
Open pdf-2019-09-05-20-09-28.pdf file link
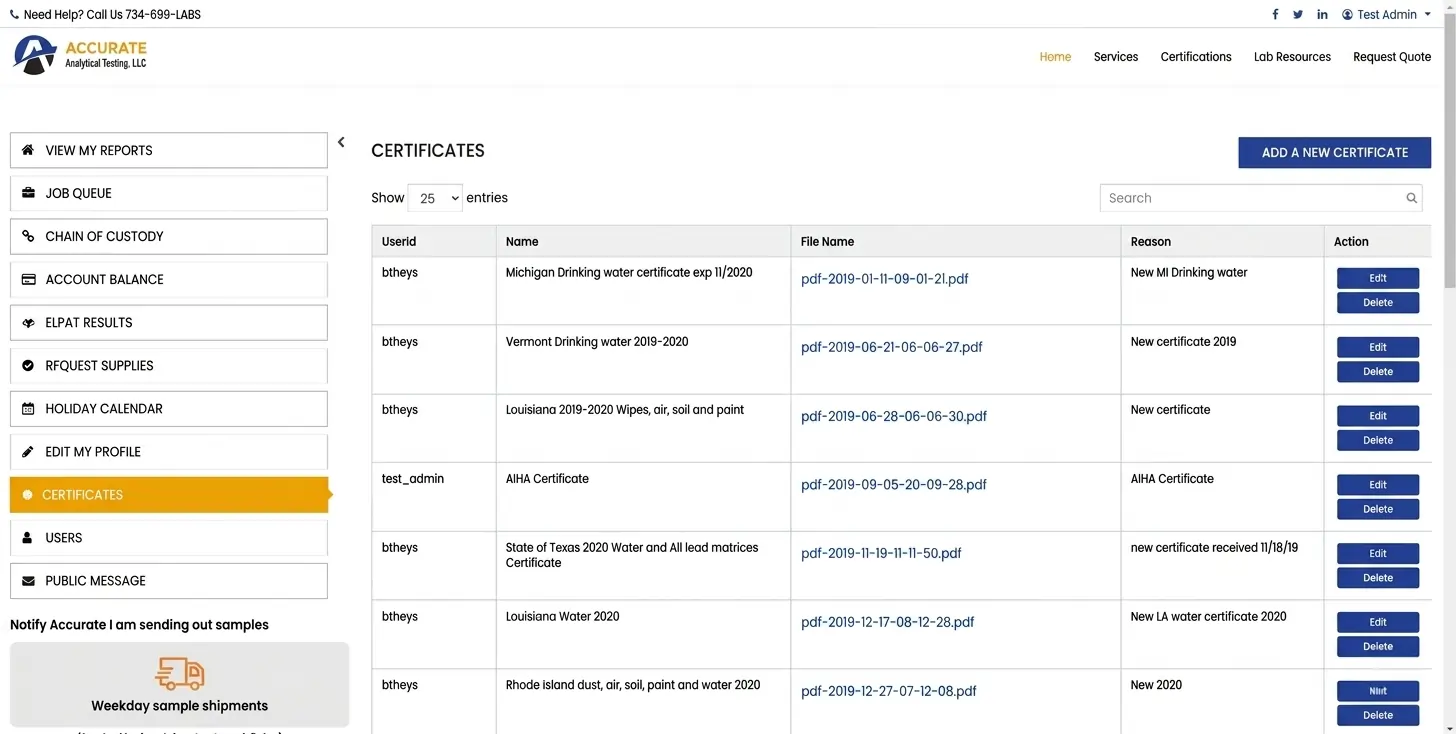[893, 485]
